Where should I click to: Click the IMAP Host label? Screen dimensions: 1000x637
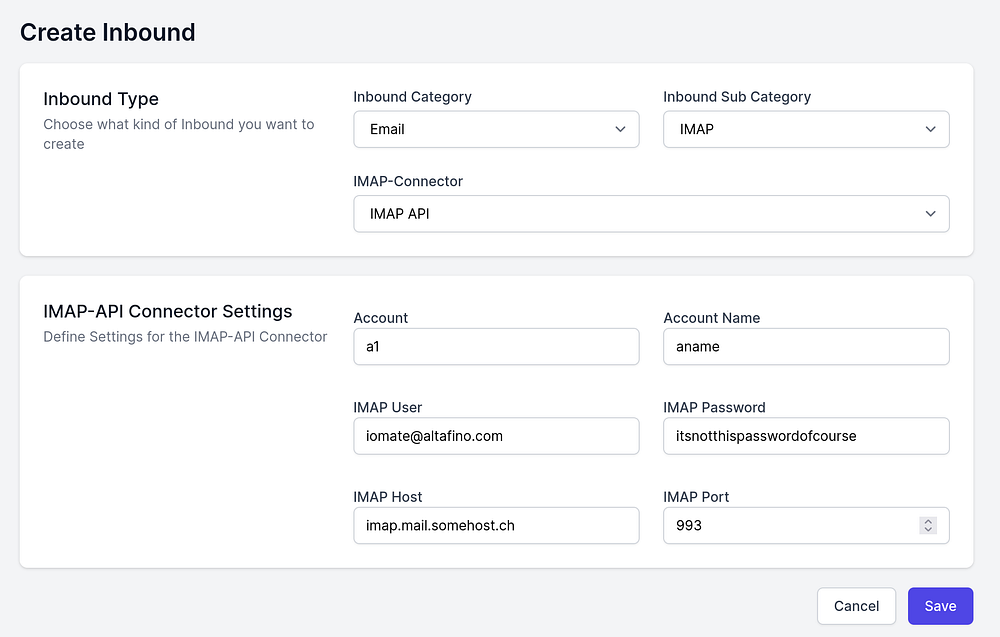point(388,497)
